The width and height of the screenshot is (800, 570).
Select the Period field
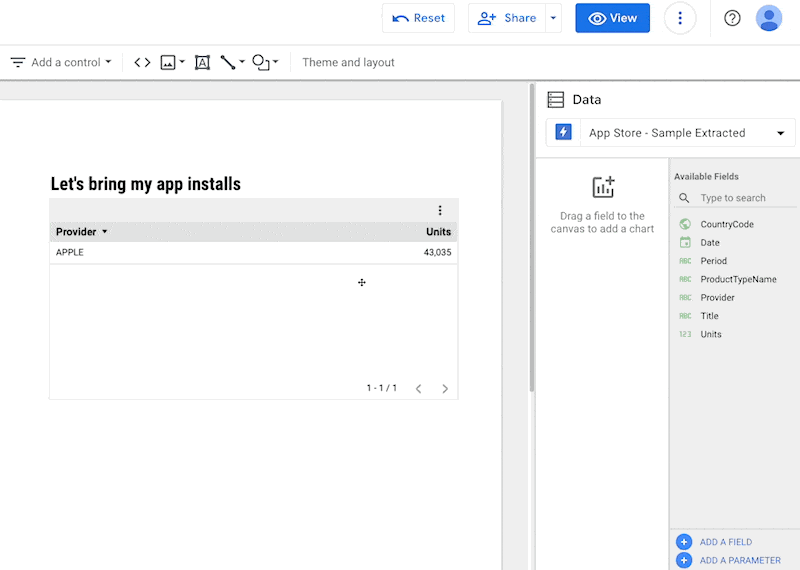(x=713, y=261)
